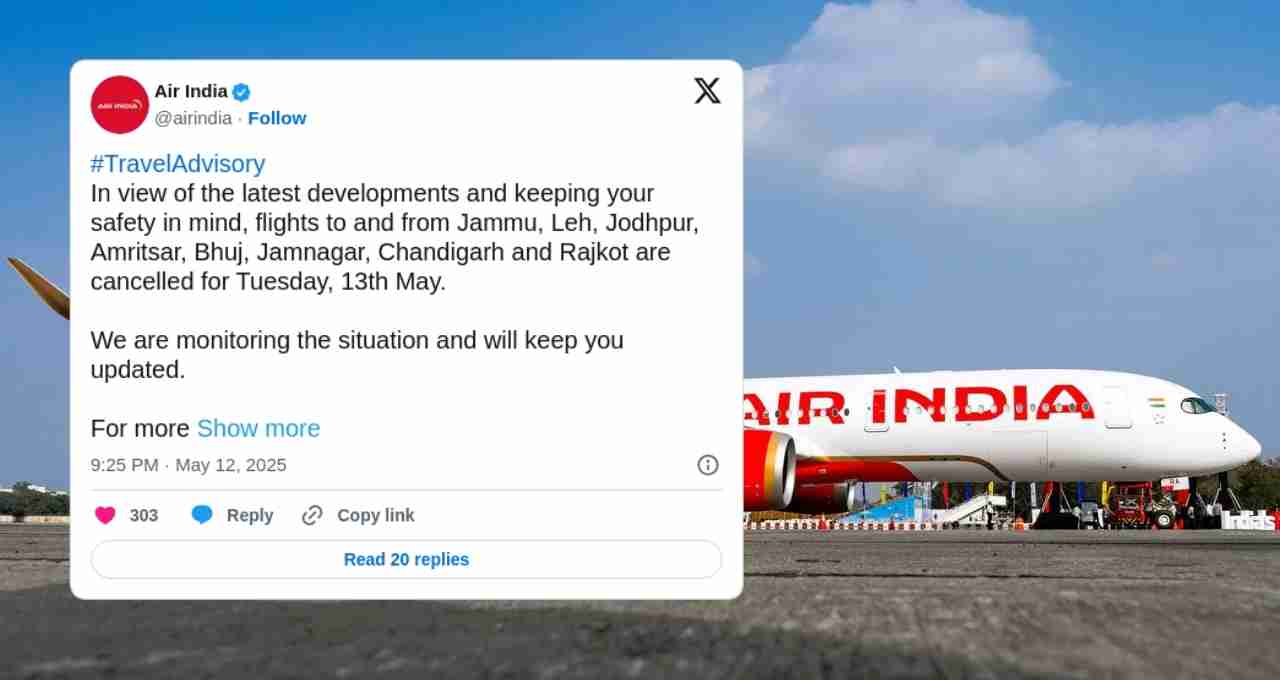
Task: Click the AIR INDIA lettering on fuselage
Action: (x=919, y=403)
